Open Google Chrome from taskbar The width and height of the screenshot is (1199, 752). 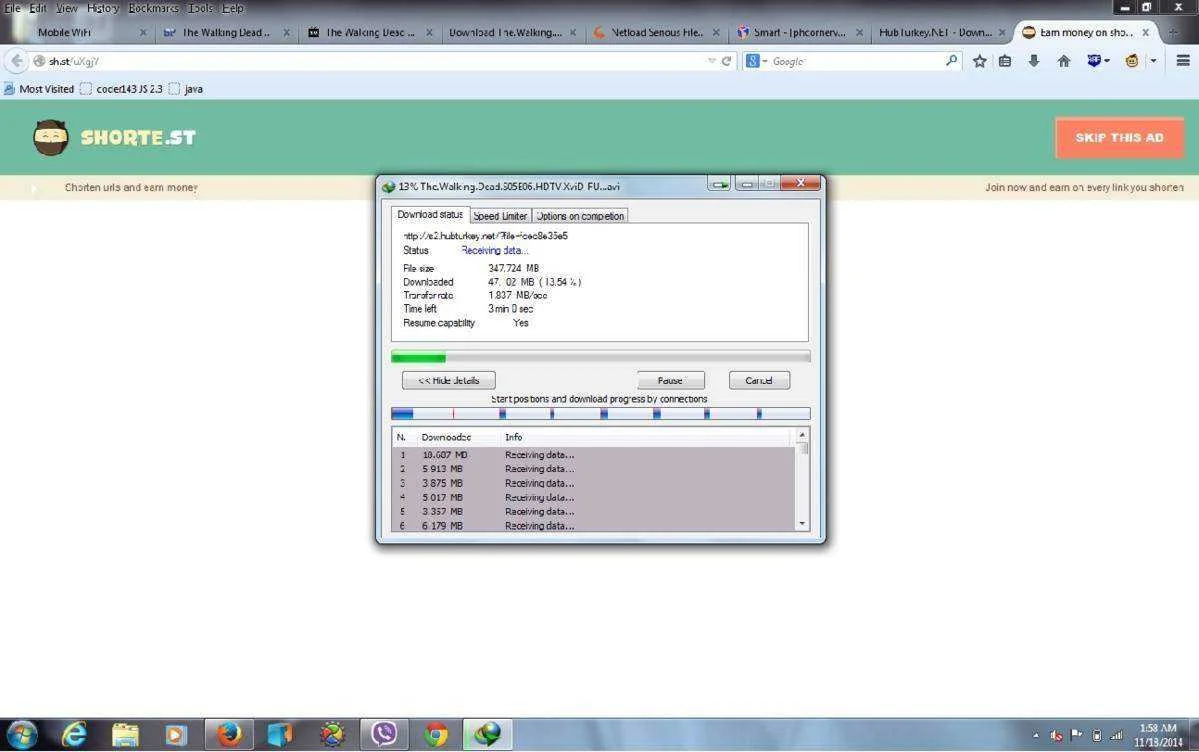[436, 734]
